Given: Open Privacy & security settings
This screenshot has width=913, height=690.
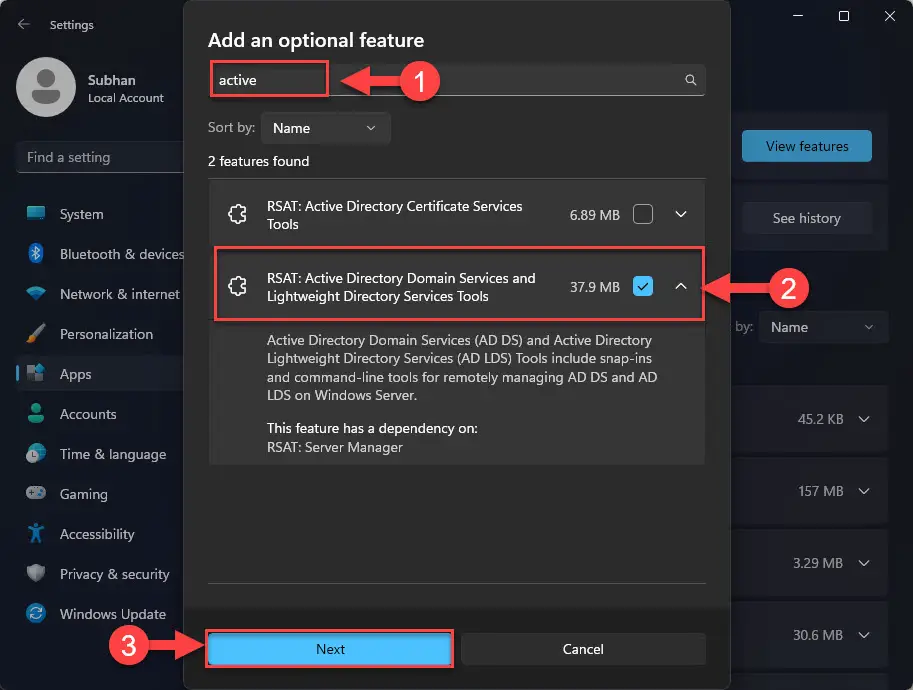Looking at the screenshot, I should [106, 574].
